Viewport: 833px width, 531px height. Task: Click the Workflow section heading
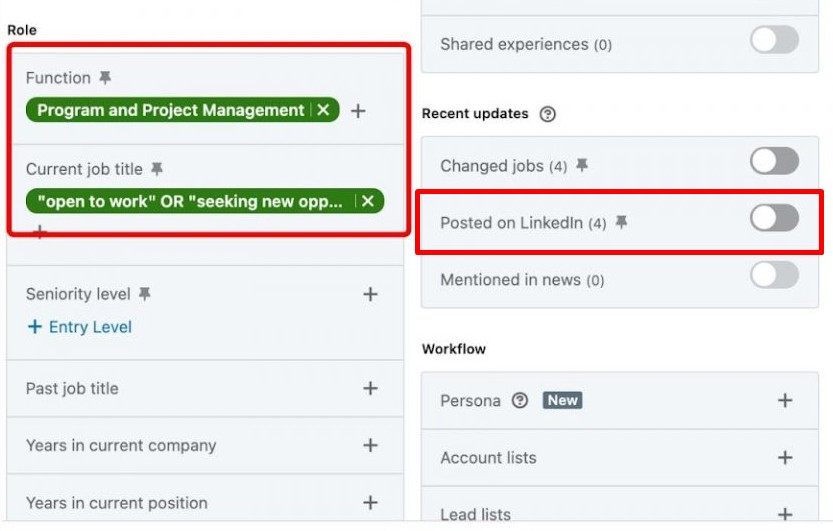tap(454, 349)
